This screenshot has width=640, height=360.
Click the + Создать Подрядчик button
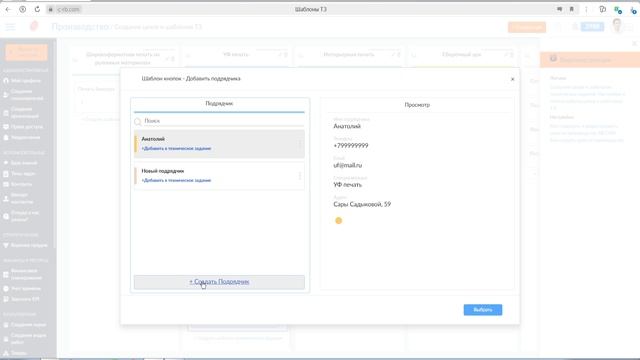pos(219,282)
